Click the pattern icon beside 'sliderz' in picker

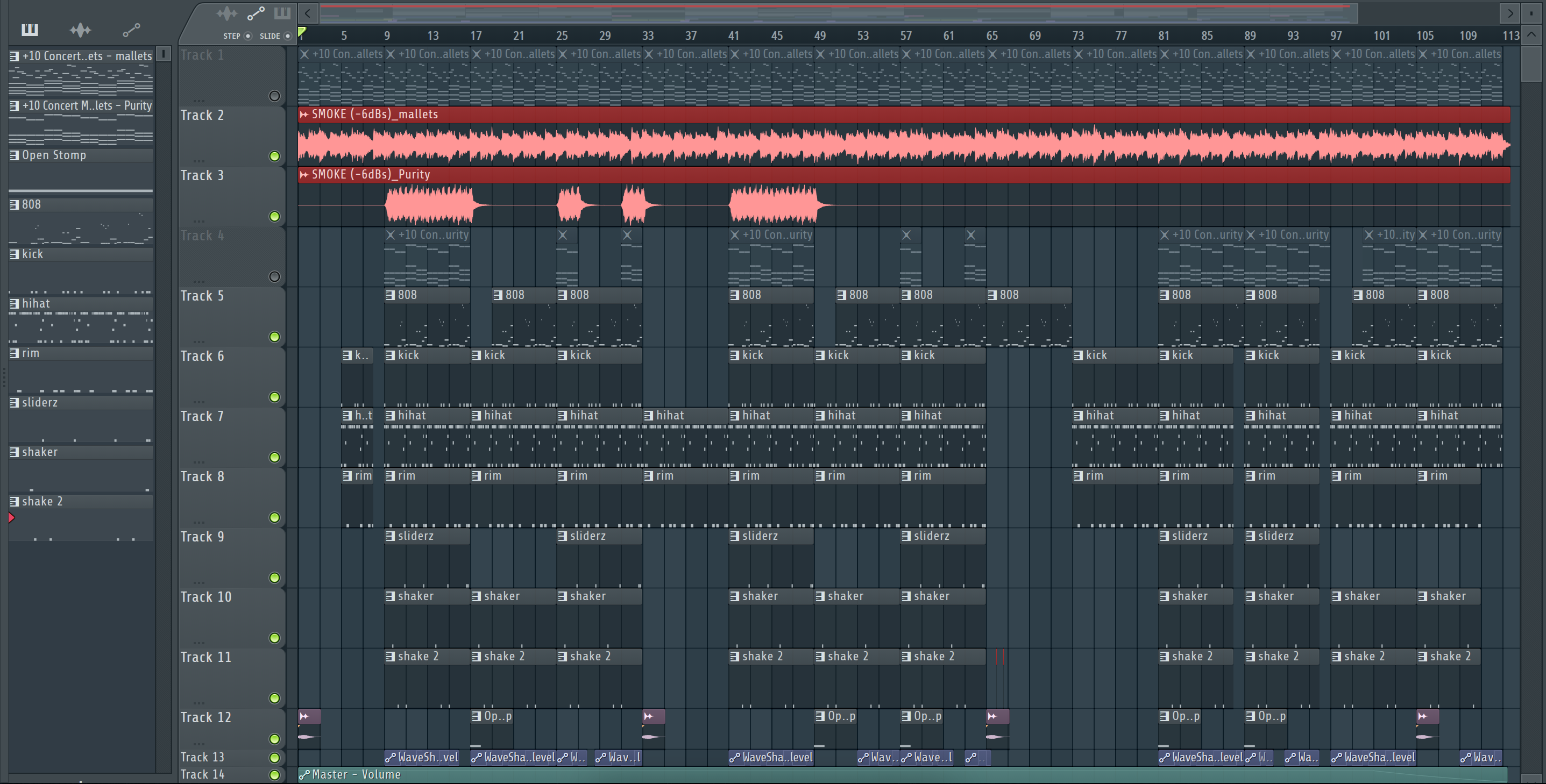click(x=15, y=403)
